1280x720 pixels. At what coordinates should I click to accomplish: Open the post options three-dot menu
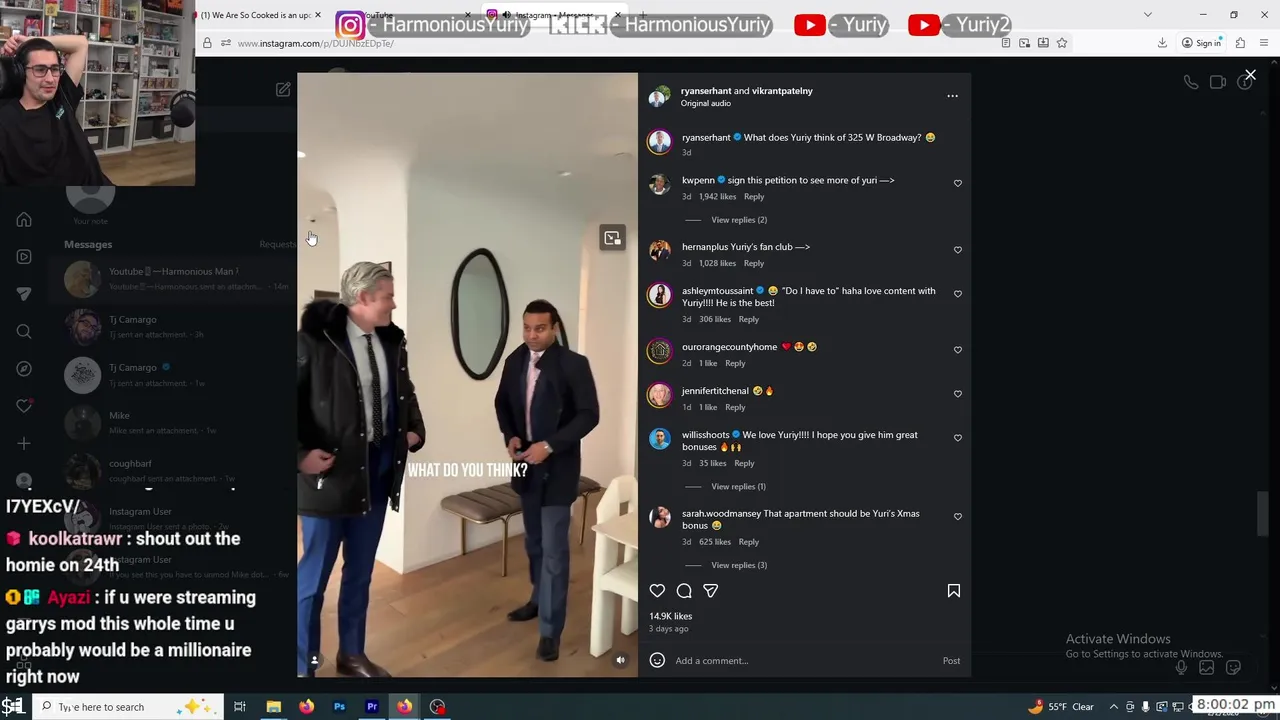click(x=952, y=96)
